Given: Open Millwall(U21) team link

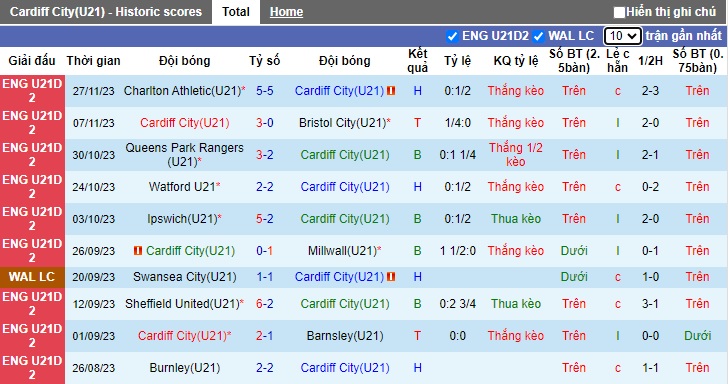Looking at the screenshot, I should [343, 251].
